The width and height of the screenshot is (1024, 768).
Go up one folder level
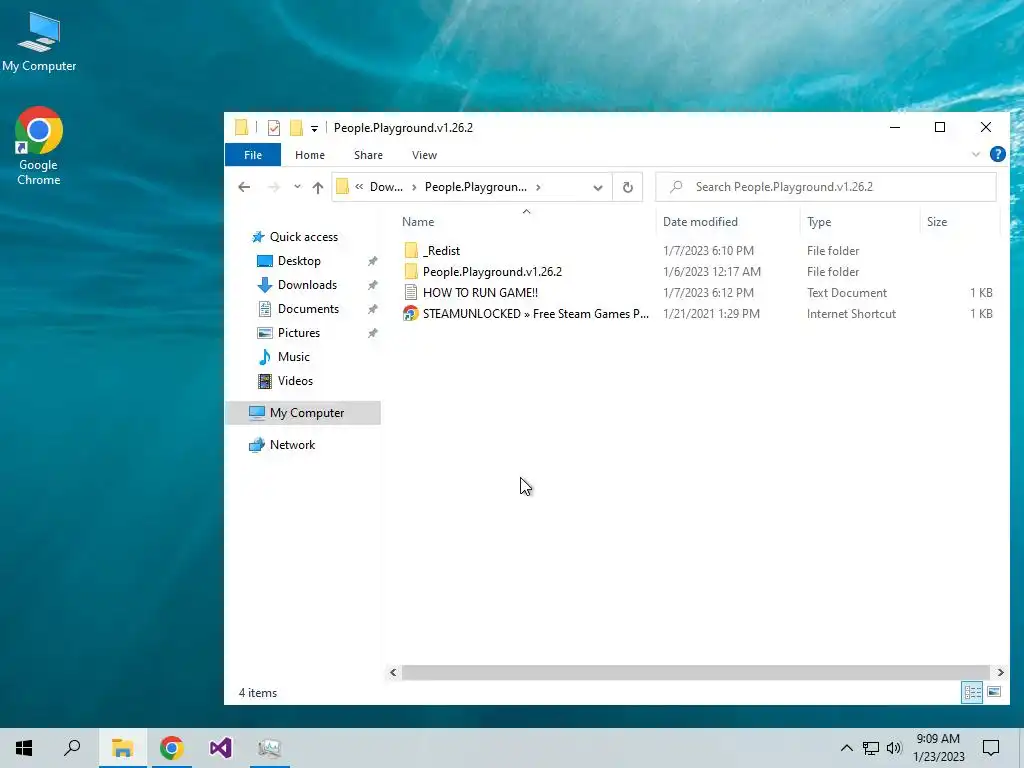(317, 187)
